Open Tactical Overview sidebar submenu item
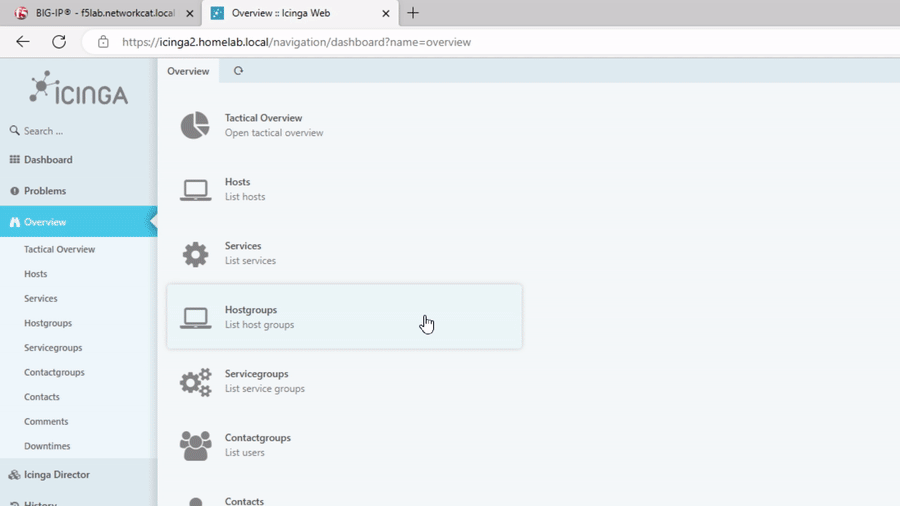The image size is (900, 506). pos(59,249)
